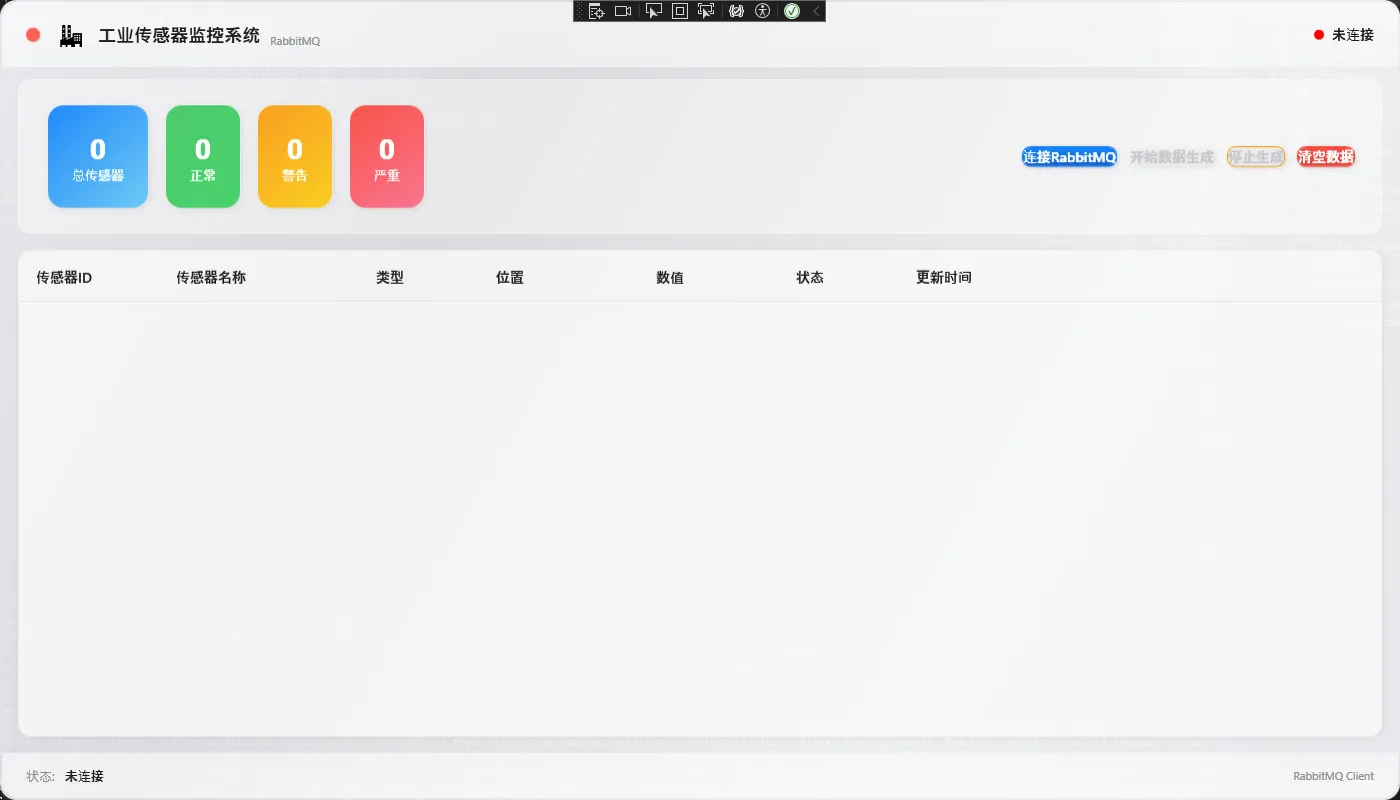Click the red 清空数据 button
Screen dimensions: 1400x800
(1325, 157)
